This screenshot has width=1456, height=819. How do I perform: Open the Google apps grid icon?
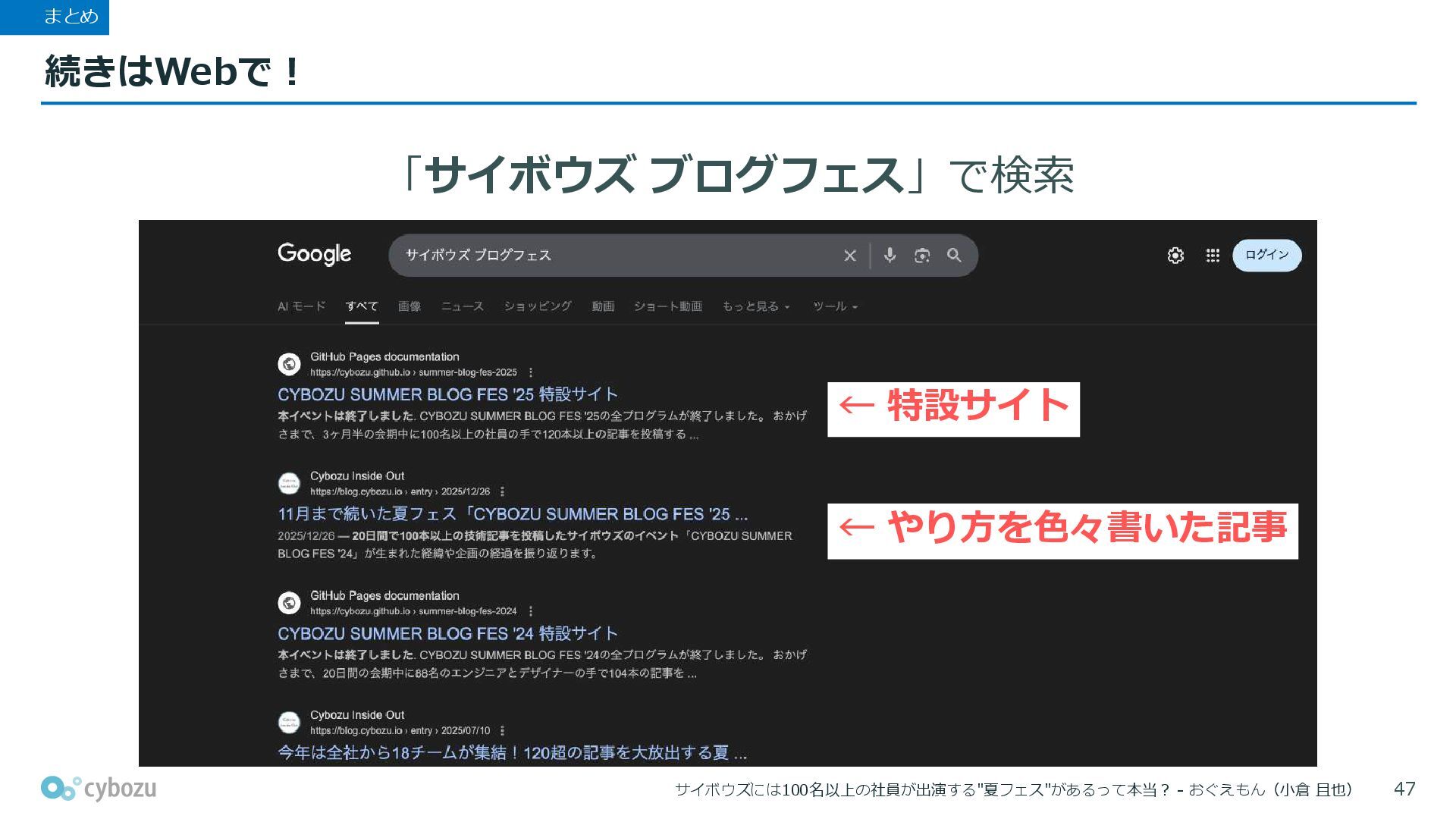click(1213, 256)
